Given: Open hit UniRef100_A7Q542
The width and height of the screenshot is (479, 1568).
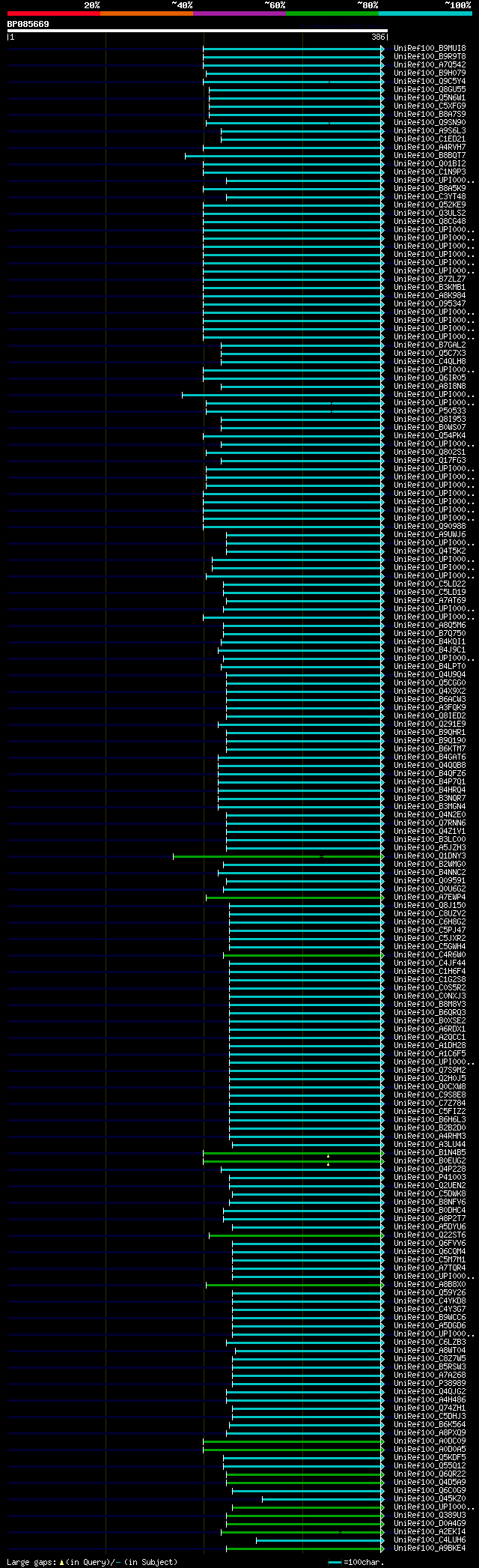Looking at the screenshot, I should (430, 65).
